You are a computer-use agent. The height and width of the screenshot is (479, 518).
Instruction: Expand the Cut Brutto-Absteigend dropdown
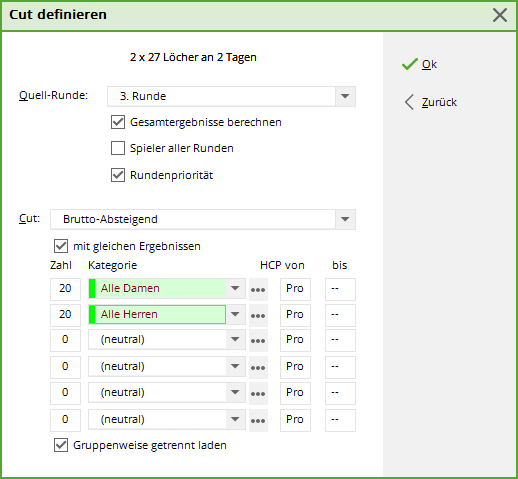(345, 219)
